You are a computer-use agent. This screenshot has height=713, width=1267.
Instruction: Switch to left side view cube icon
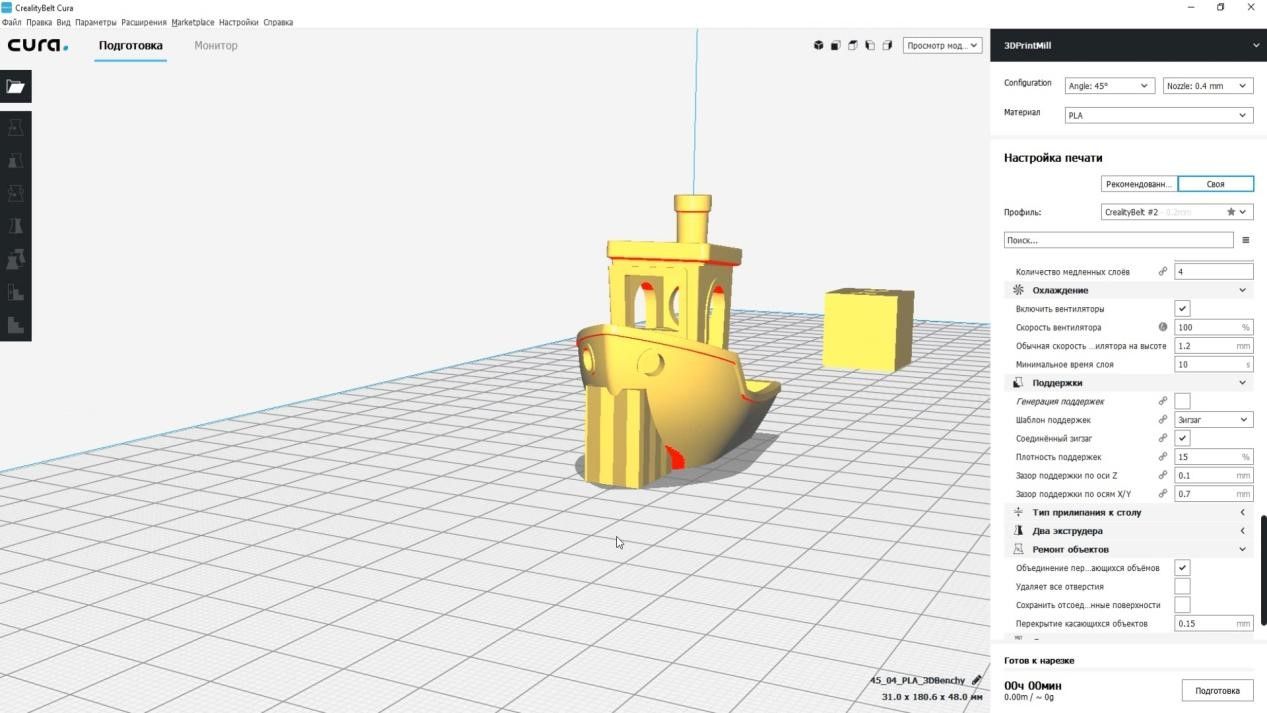point(869,45)
